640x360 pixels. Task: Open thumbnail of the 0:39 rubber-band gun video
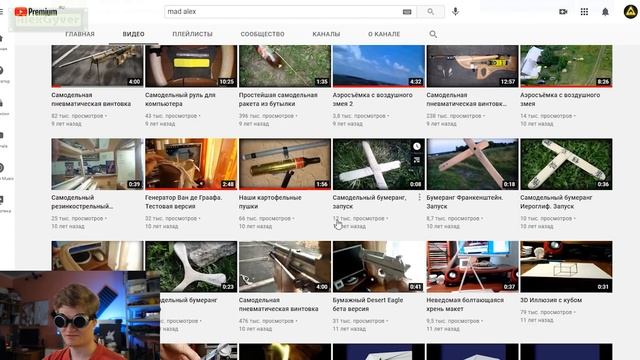click(97, 164)
